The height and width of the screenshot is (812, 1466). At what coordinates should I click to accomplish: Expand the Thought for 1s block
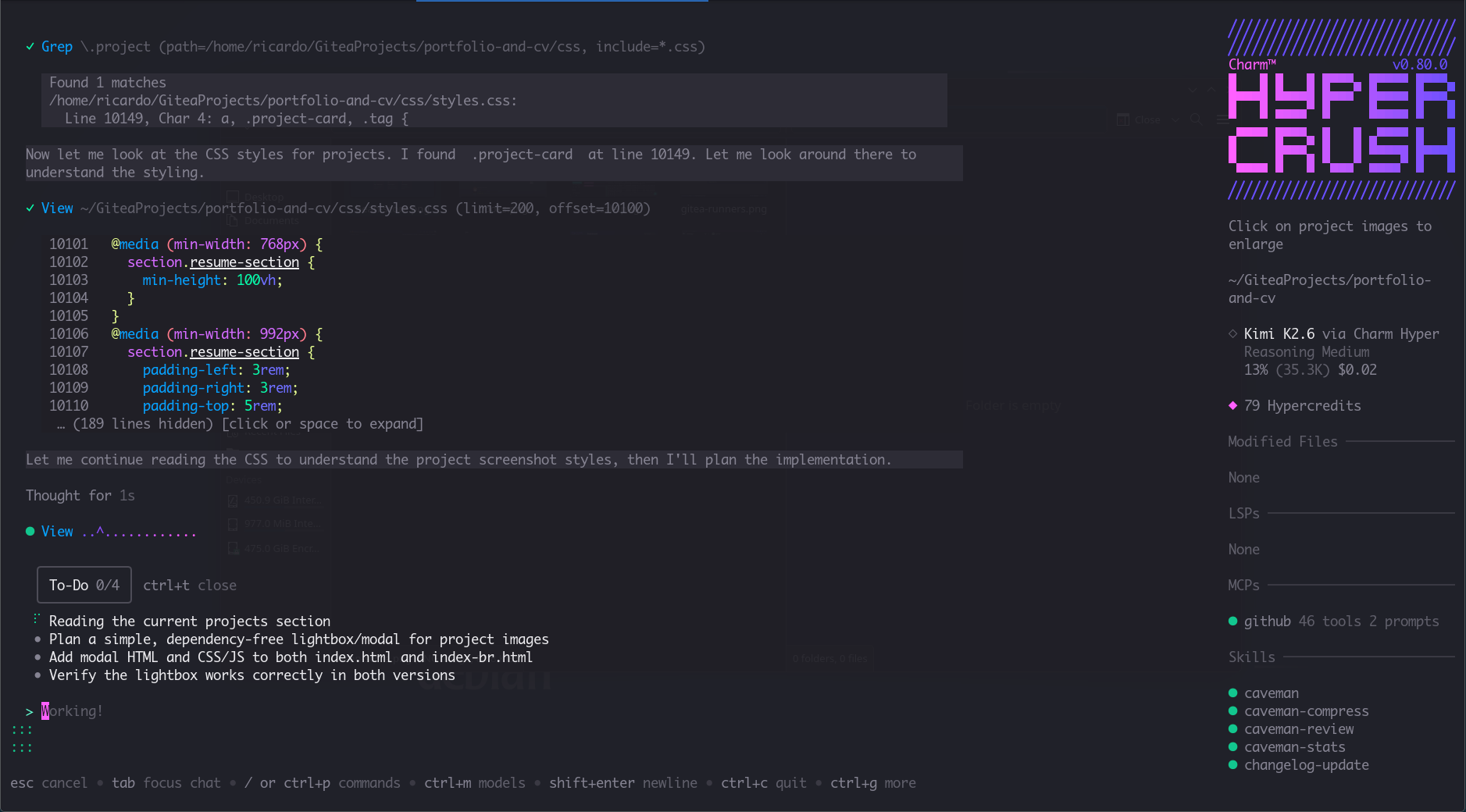click(x=80, y=496)
